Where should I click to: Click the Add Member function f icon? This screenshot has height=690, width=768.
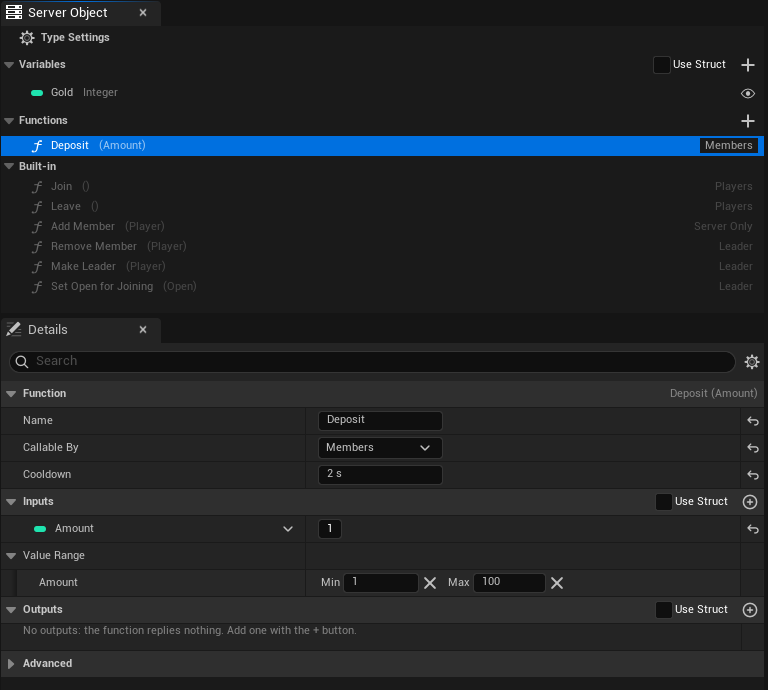[x=37, y=227]
